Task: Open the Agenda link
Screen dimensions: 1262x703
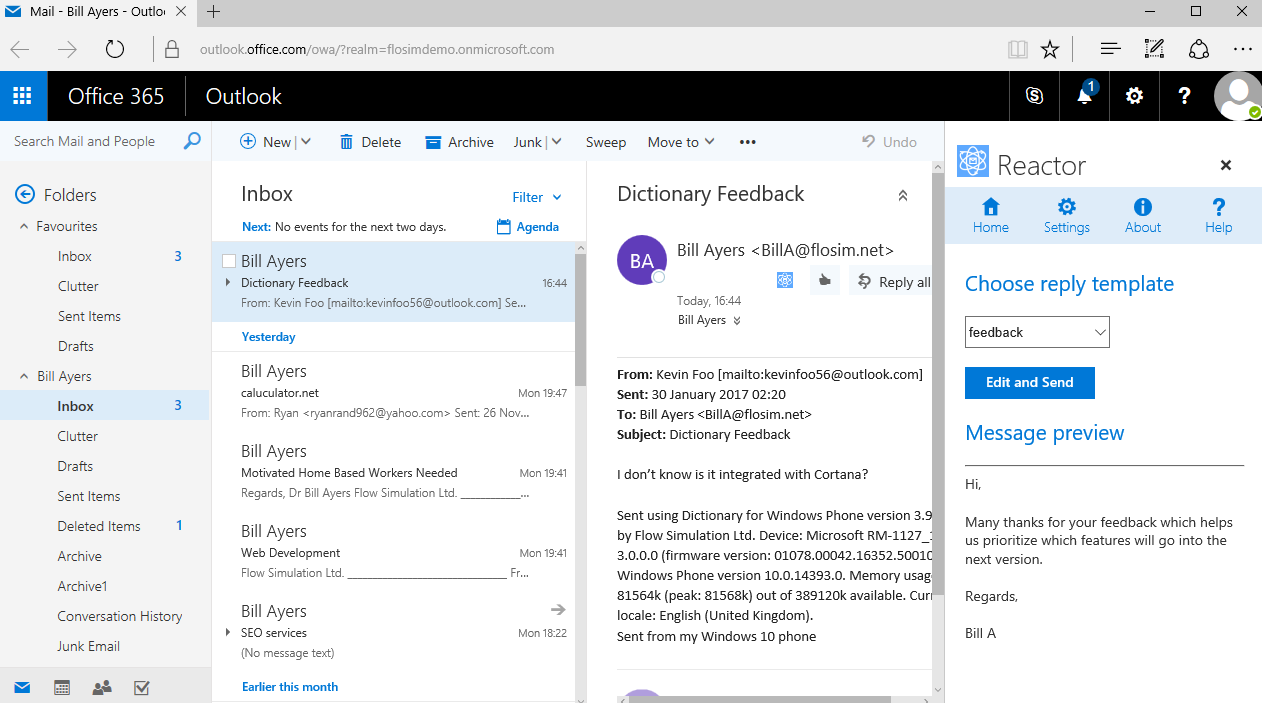Action: pos(528,227)
